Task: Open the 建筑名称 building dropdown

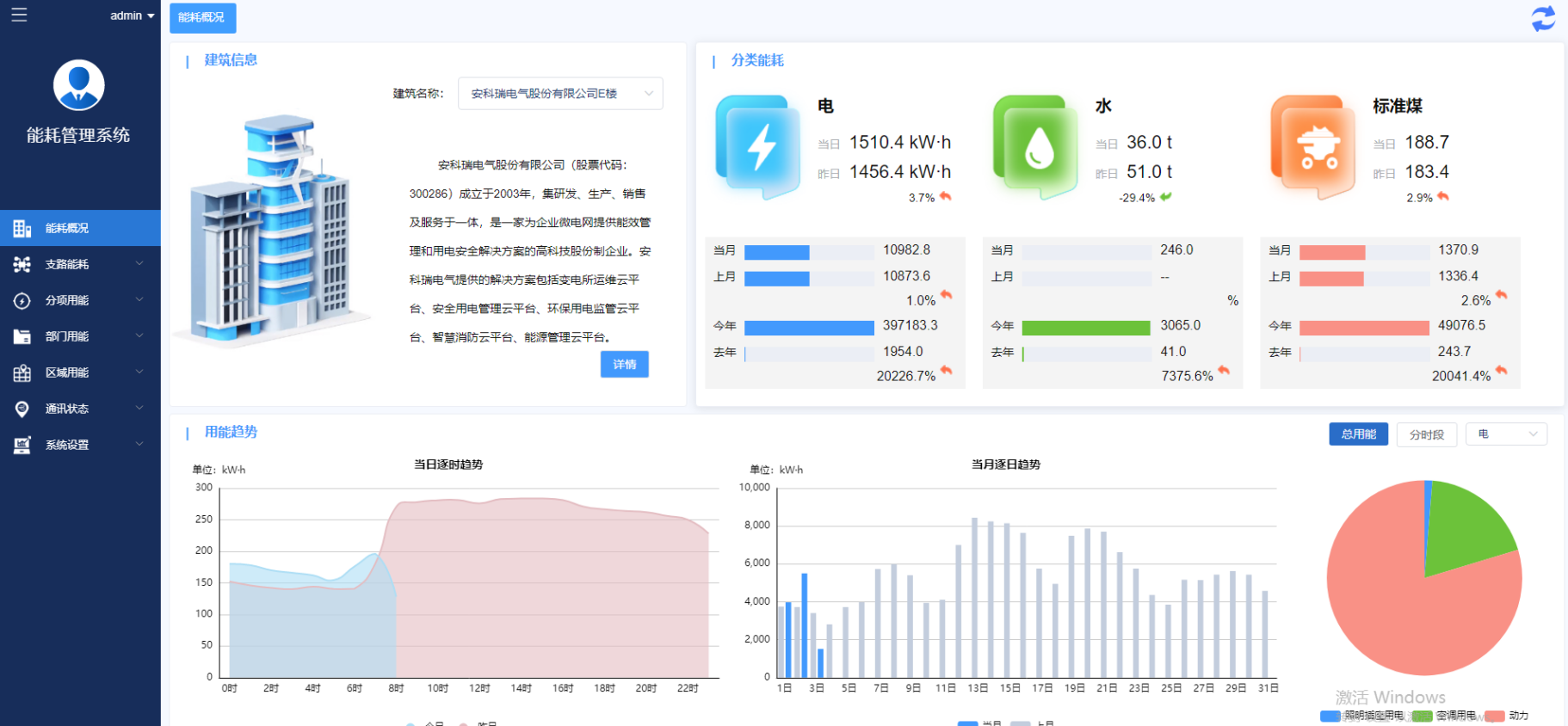Action: pyautogui.click(x=560, y=94)
